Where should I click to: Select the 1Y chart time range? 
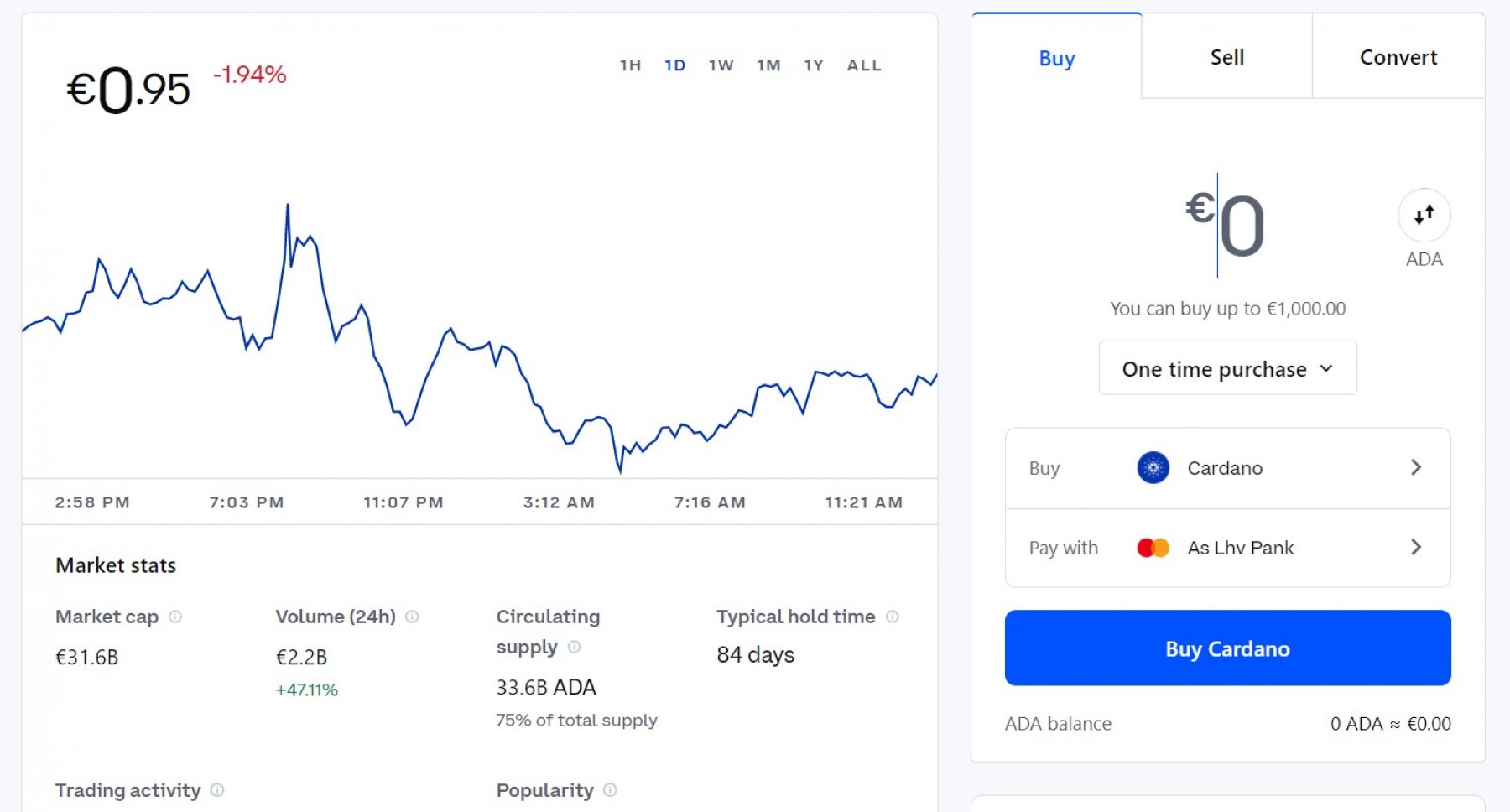tap(814, 65)
